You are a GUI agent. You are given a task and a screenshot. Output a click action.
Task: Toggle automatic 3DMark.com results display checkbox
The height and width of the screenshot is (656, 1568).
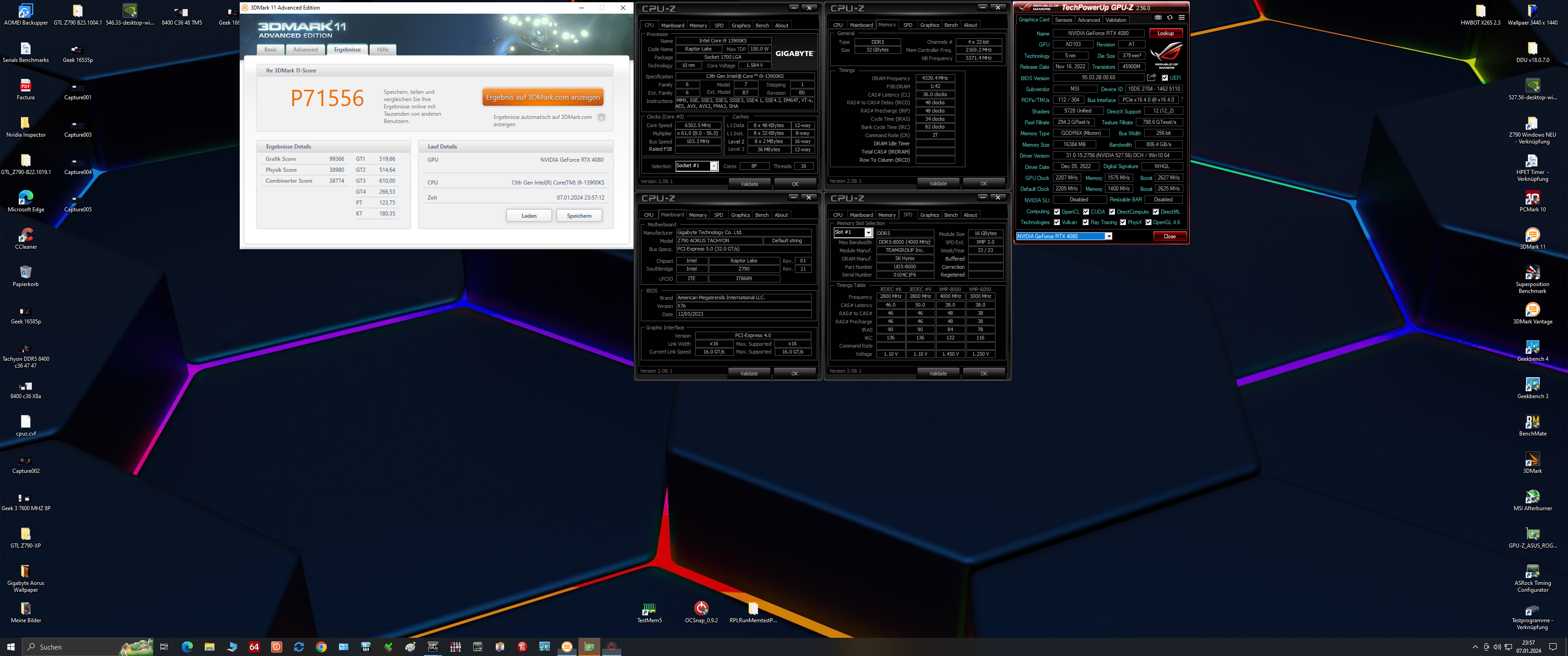coord(601,118)
